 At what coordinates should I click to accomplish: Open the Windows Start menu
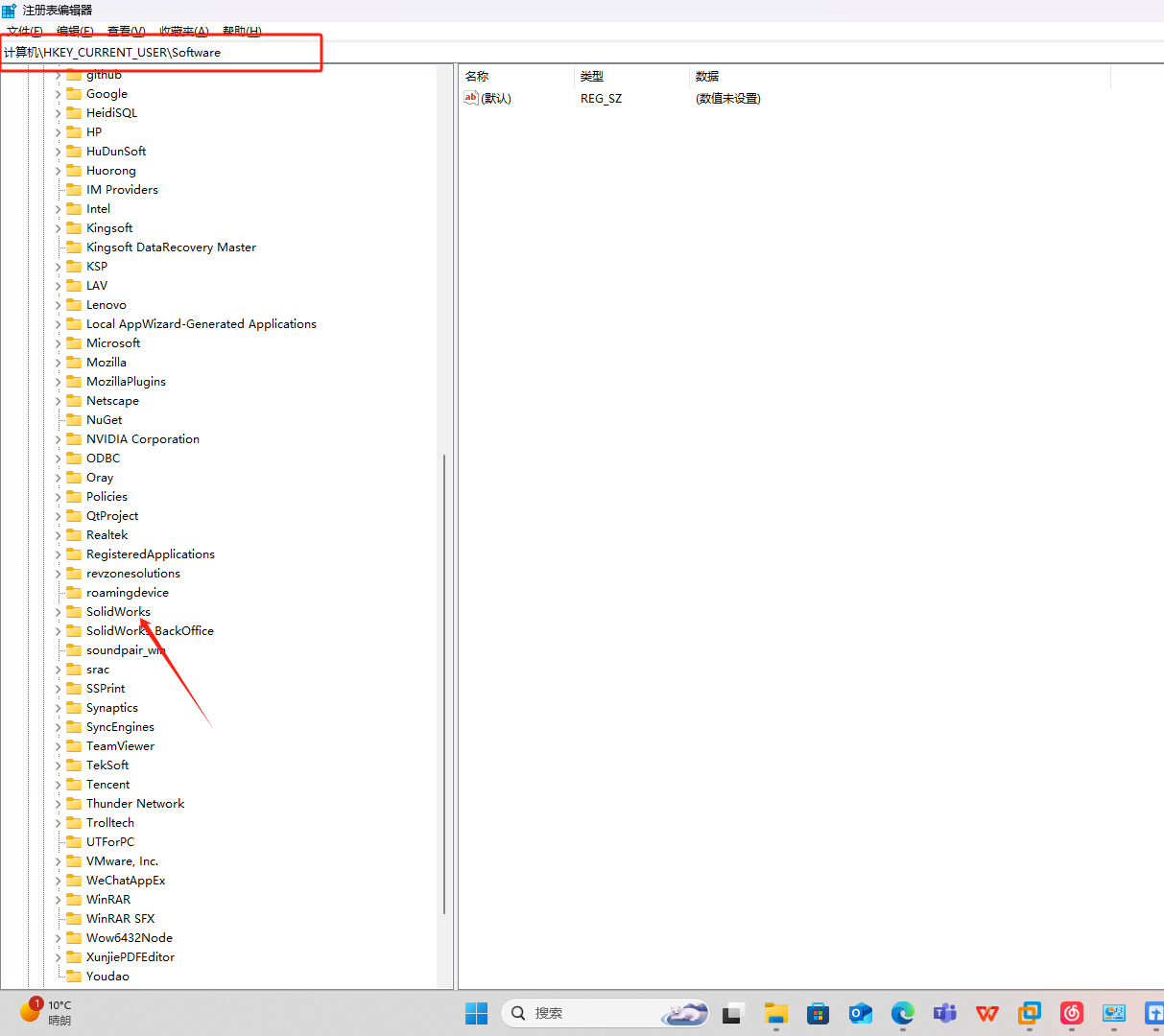click(476, 1013)
